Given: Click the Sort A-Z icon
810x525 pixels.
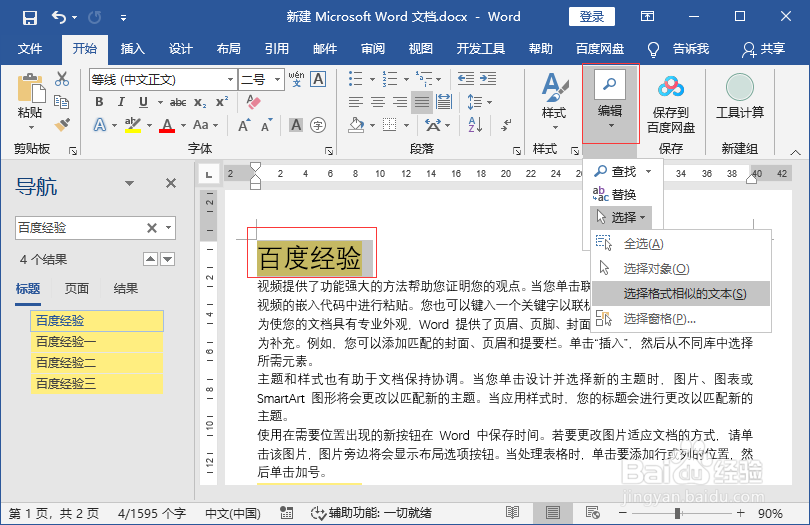Looking at the screenshot, I should [475, 125].
